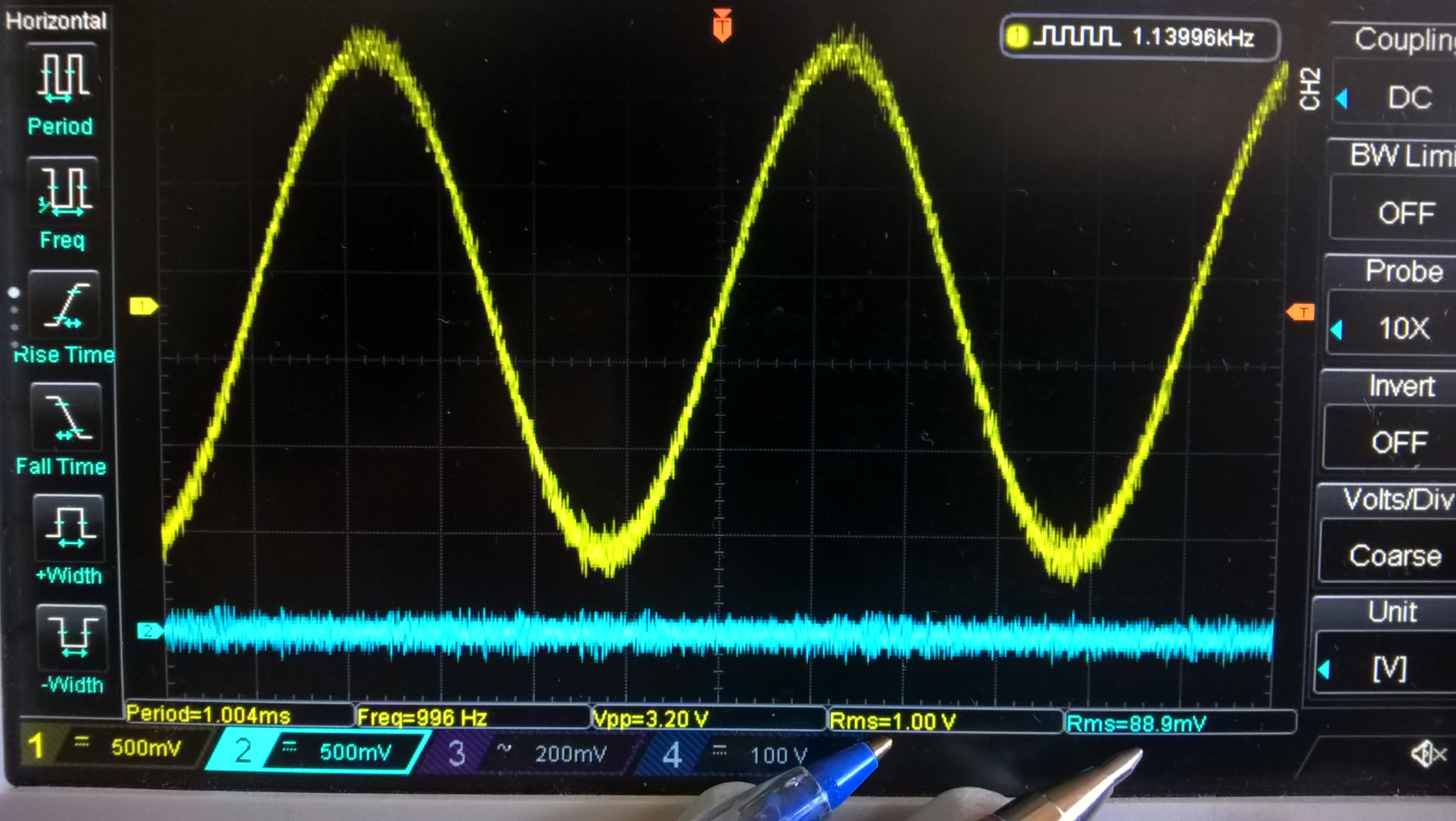Click the channel 1 indicator in frequency counter
Viewport: 1456px width, 821px height.
click(1017, 37)
